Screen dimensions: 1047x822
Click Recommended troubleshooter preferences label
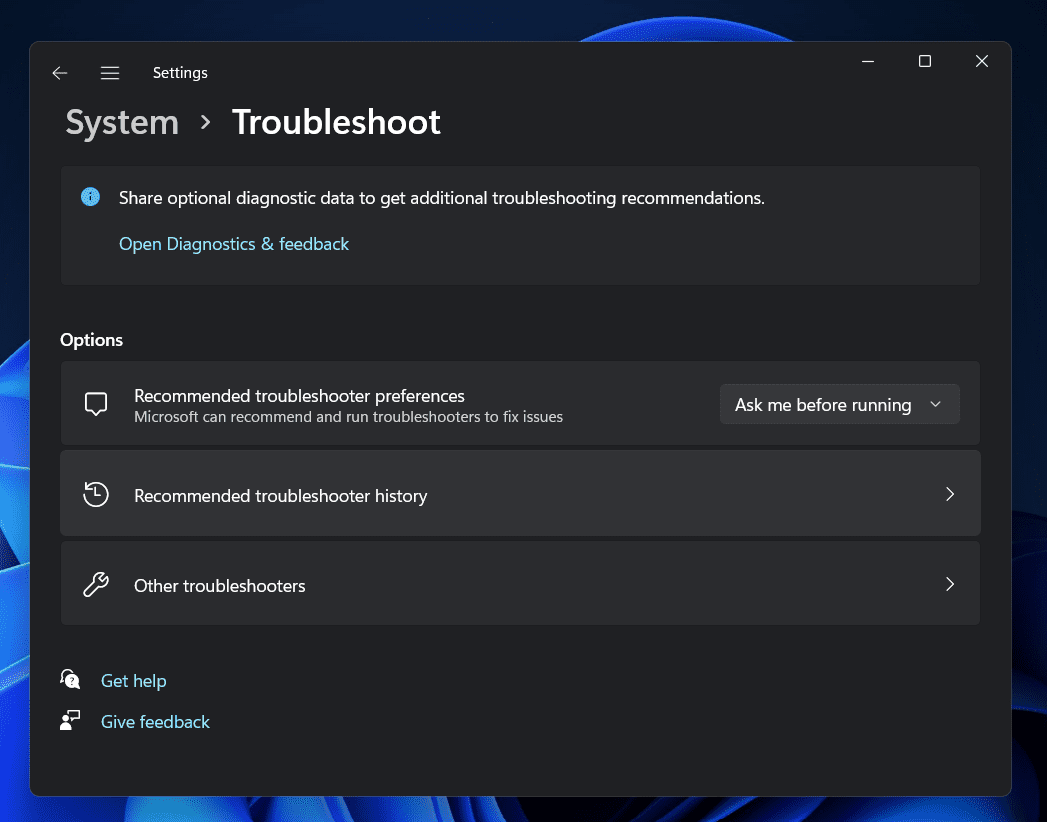click(299, 396)
